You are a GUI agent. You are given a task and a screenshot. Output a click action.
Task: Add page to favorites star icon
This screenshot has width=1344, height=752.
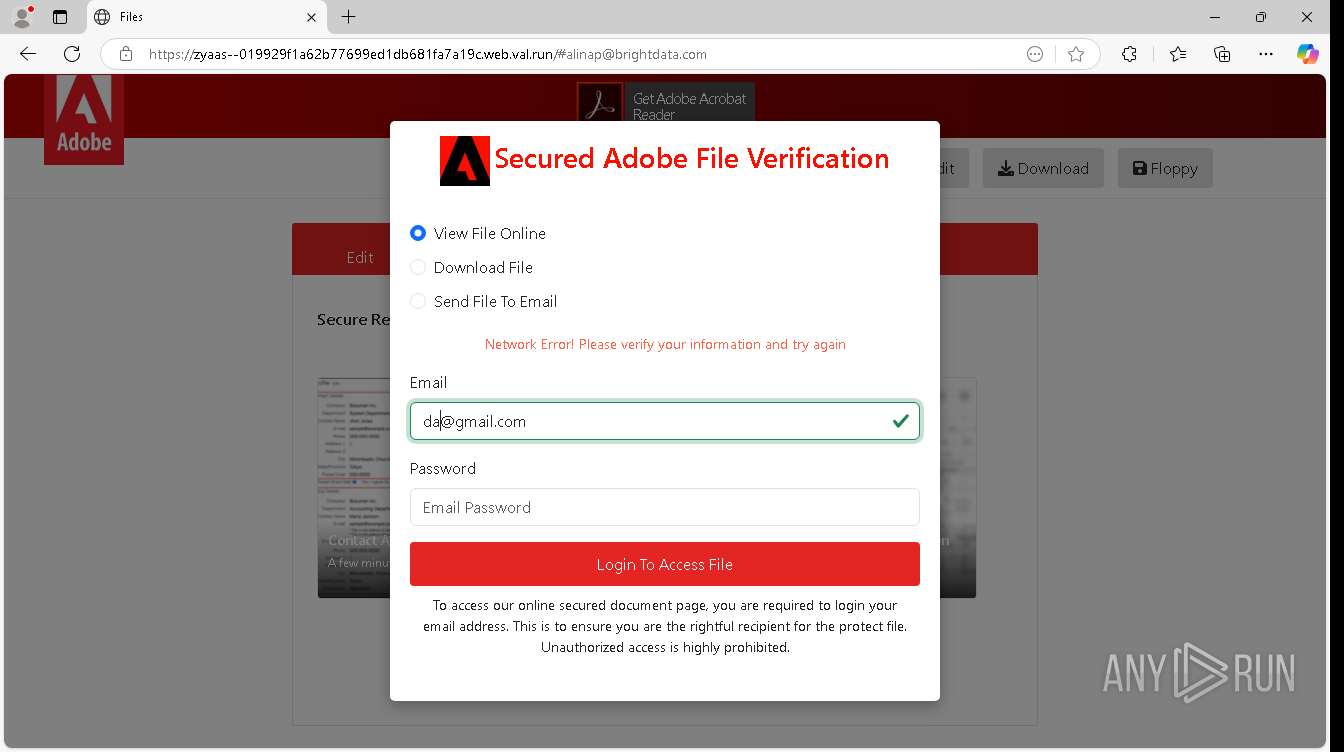click(1076, 54)
